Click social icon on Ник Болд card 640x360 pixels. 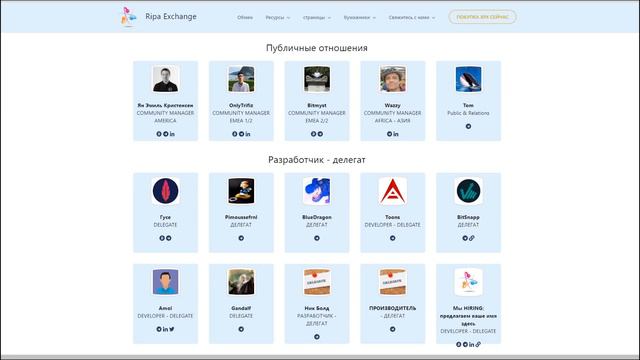pos(317,337)
